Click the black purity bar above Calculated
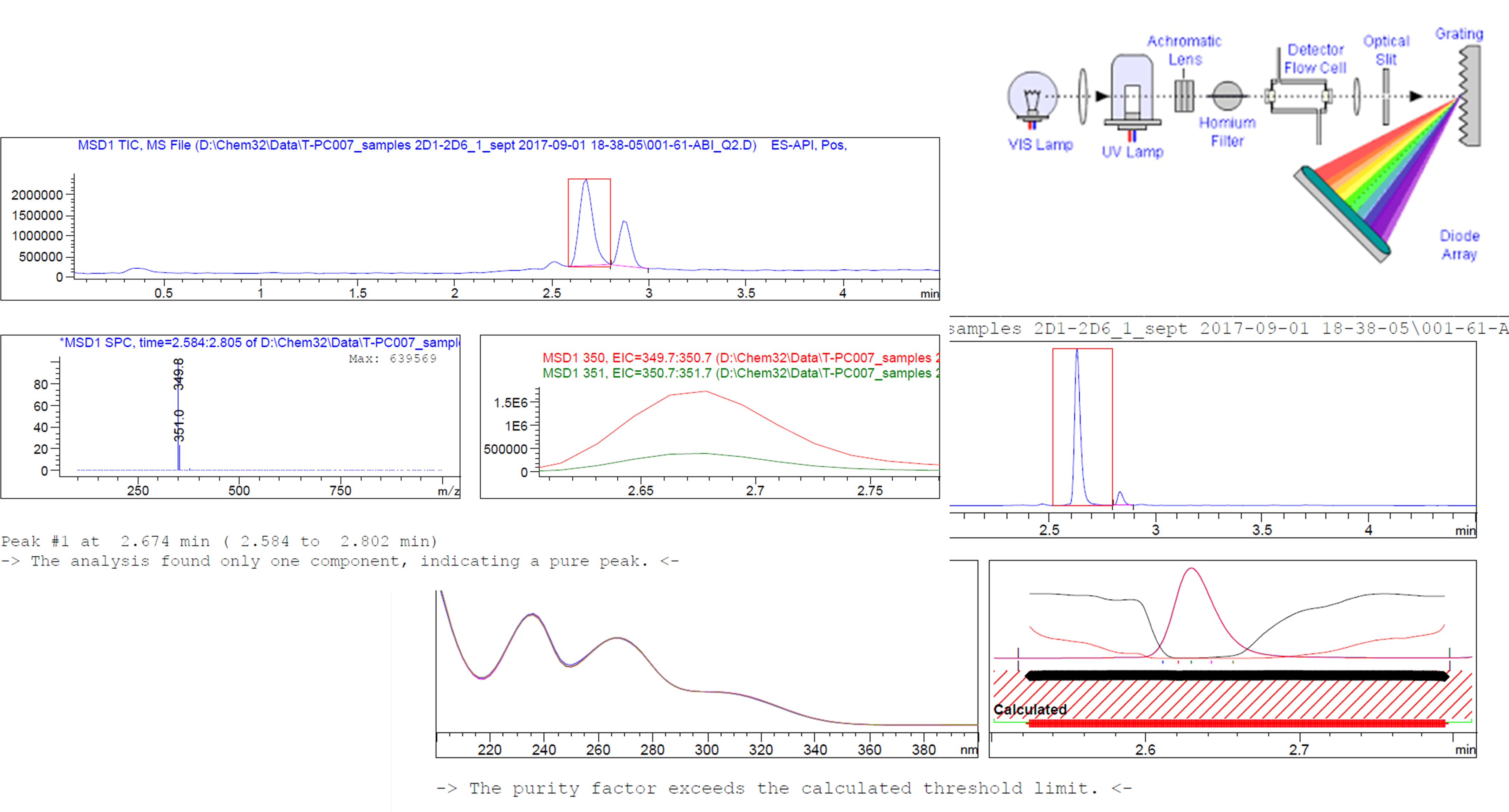This screenshot has height=812, width=1509. pos(1236,676)
